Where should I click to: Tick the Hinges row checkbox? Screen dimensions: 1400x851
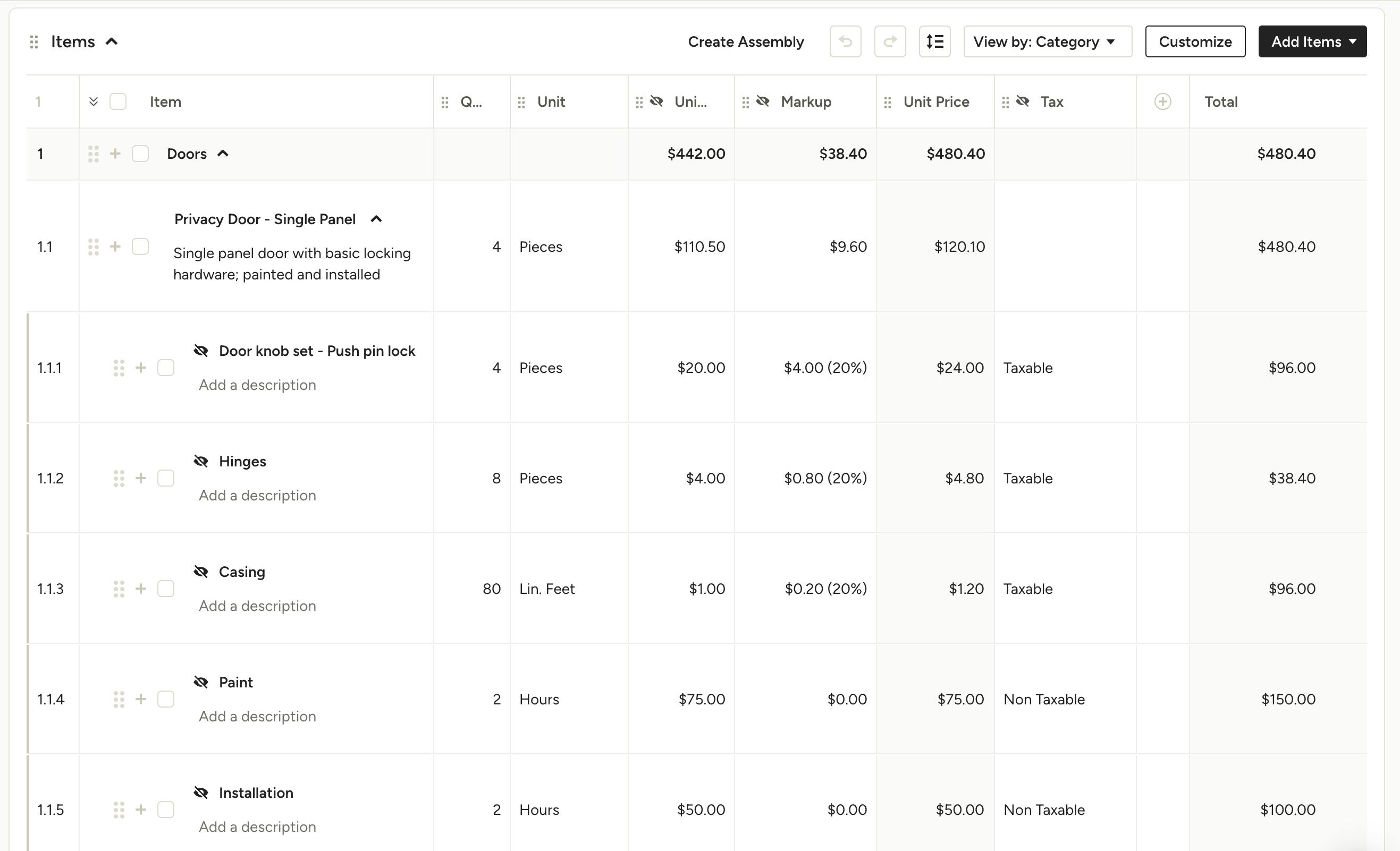pyautogui.click(x=166, y=478)
